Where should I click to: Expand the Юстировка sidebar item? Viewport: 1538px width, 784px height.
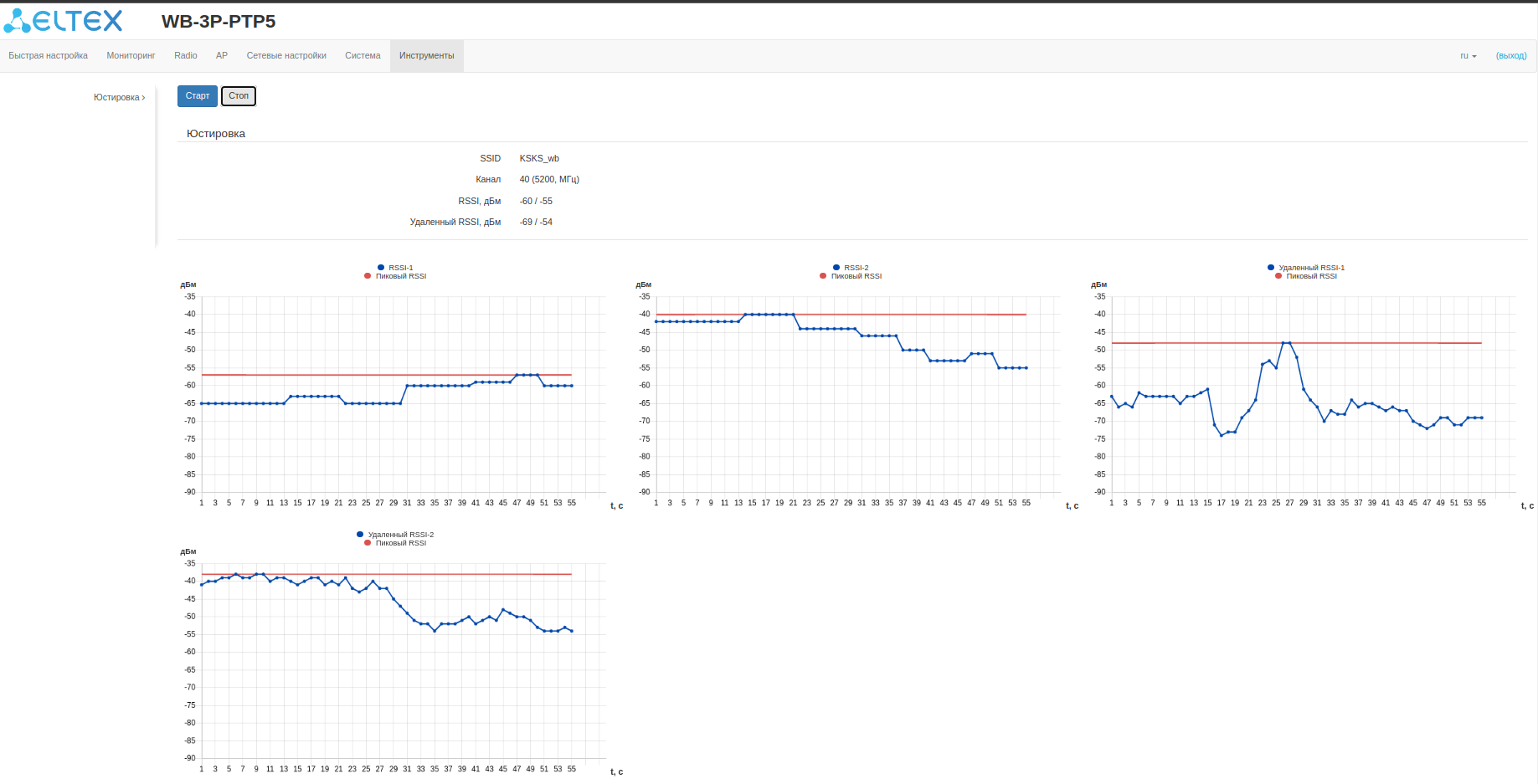tap(119, 98)
